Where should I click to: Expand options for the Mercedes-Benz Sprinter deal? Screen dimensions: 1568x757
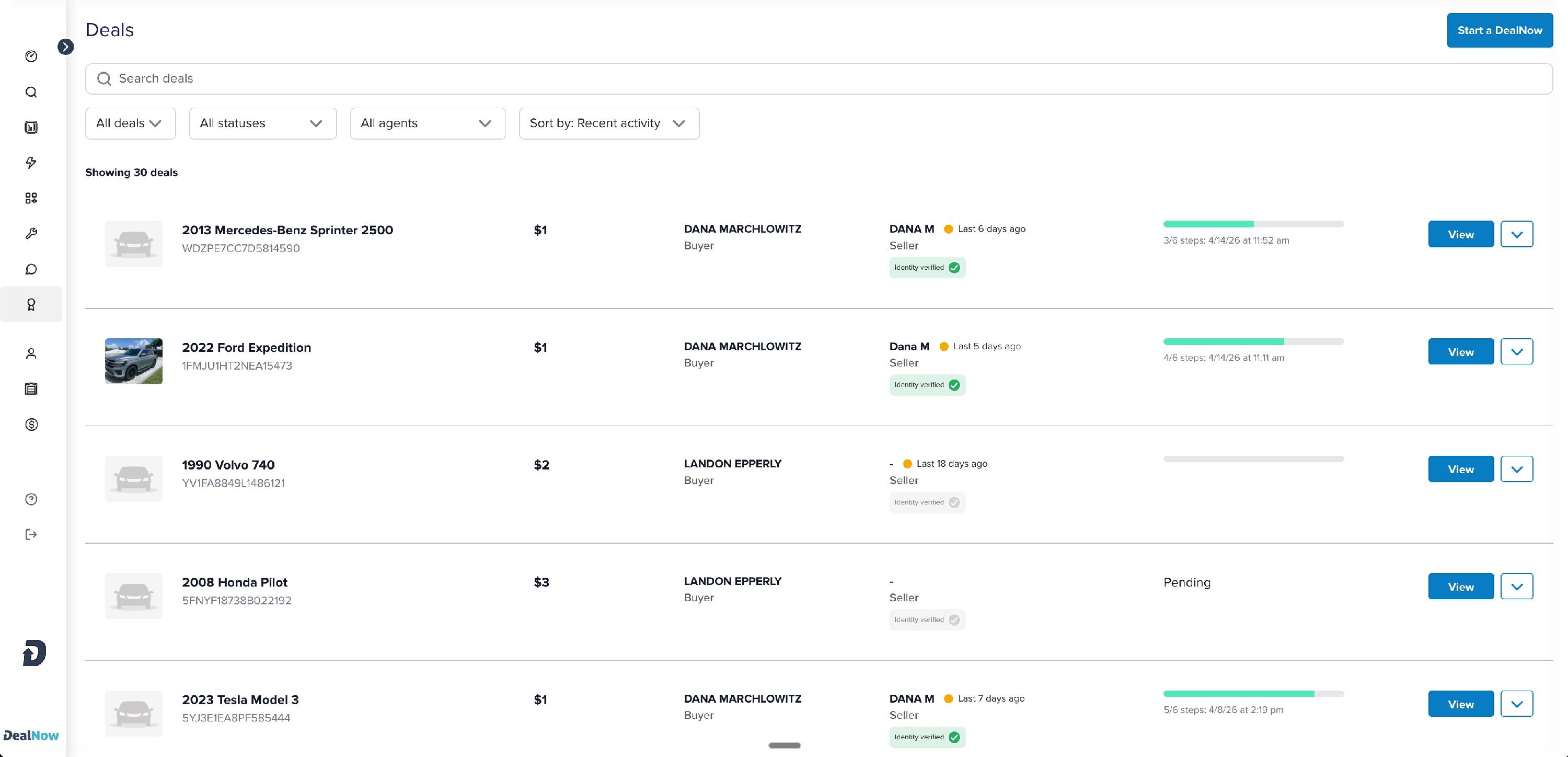[x=1516, y=234]
